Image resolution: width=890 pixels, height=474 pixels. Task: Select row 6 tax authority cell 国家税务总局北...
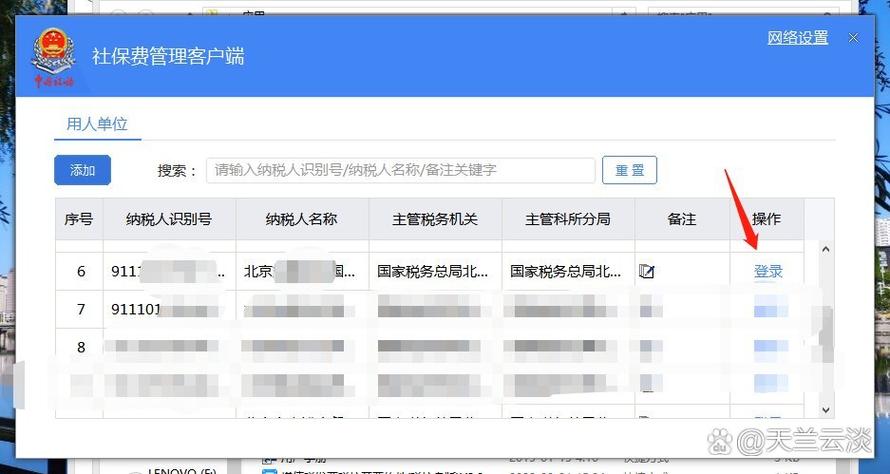[433, 271]
